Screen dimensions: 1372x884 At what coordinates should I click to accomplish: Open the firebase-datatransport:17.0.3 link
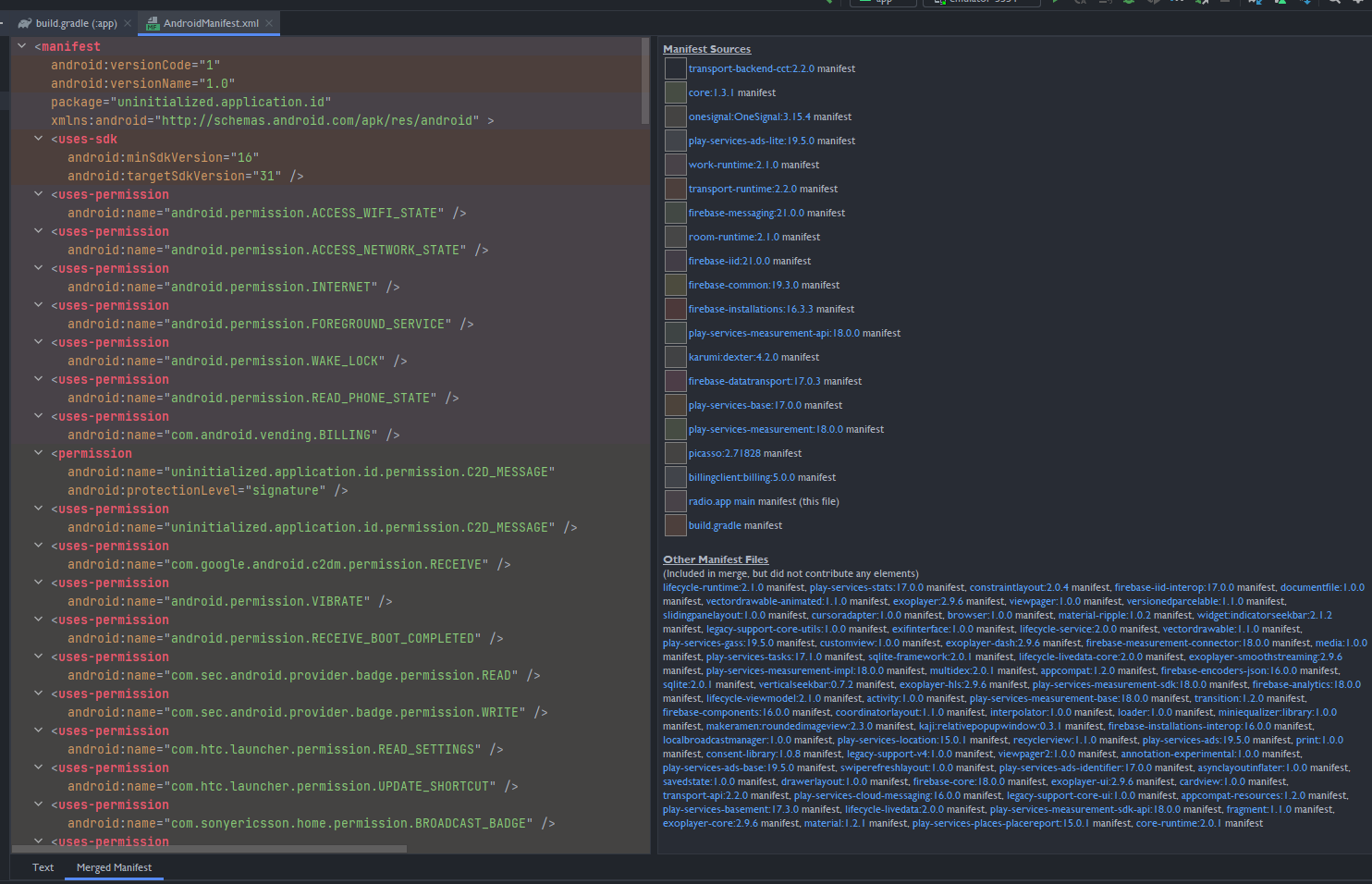click(754, 381)
